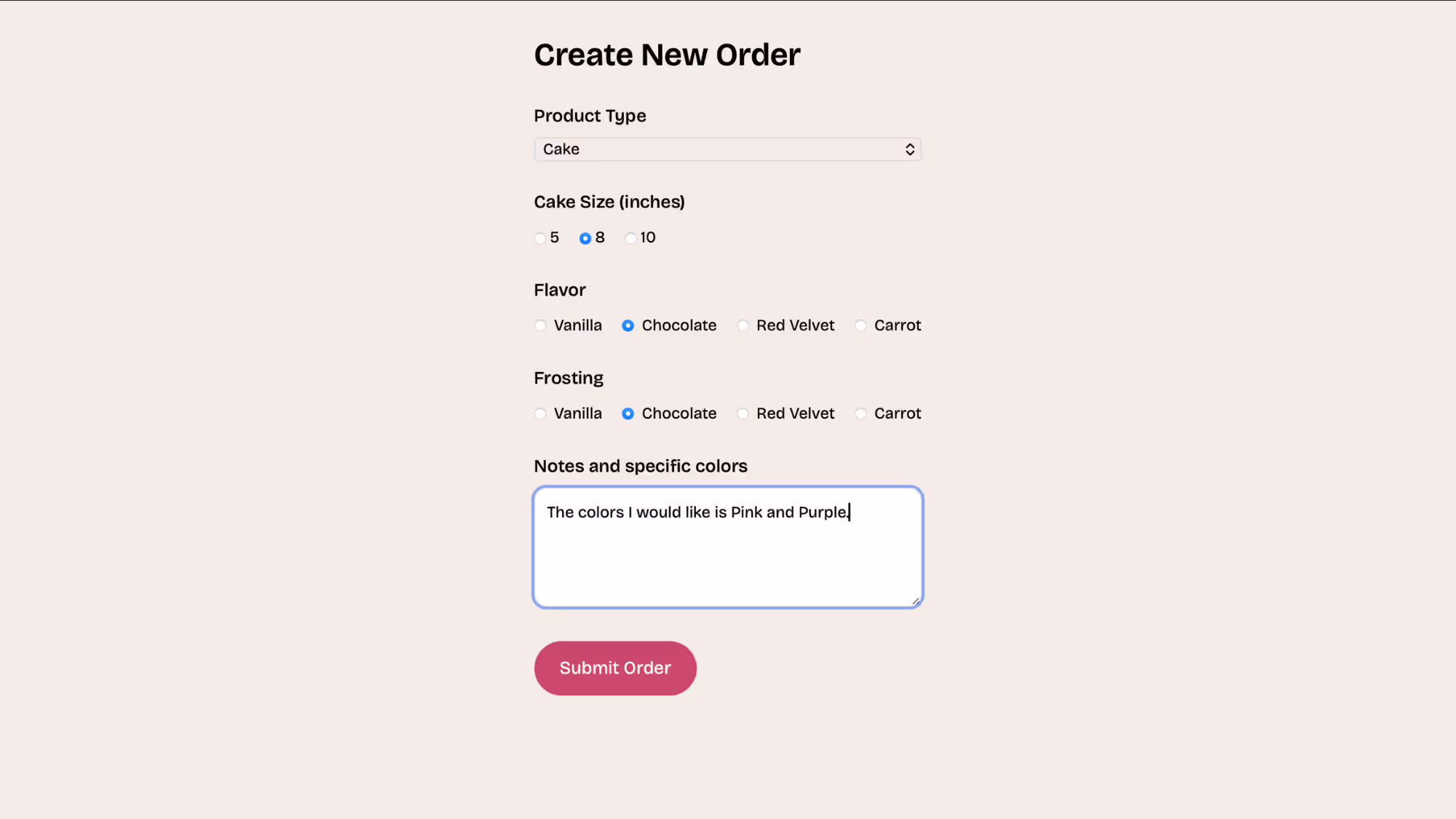Select Chocolate under Flavor

pyautogui.click(x=628, y=325)
